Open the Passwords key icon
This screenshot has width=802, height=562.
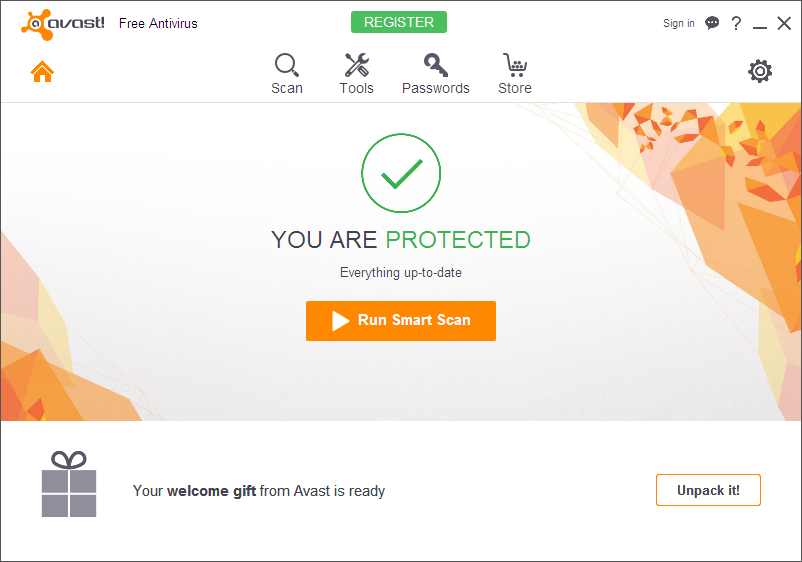435,67
